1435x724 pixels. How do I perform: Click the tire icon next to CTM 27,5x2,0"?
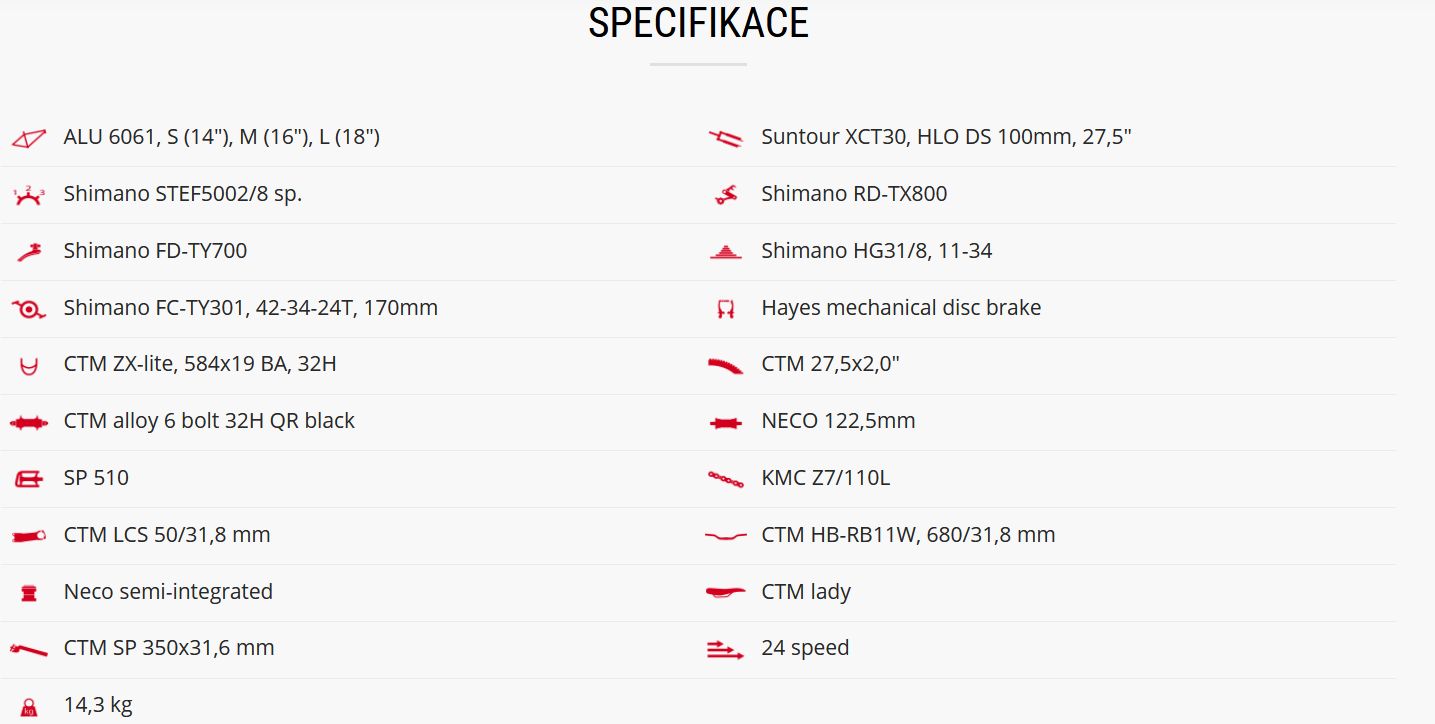point(726,366)
